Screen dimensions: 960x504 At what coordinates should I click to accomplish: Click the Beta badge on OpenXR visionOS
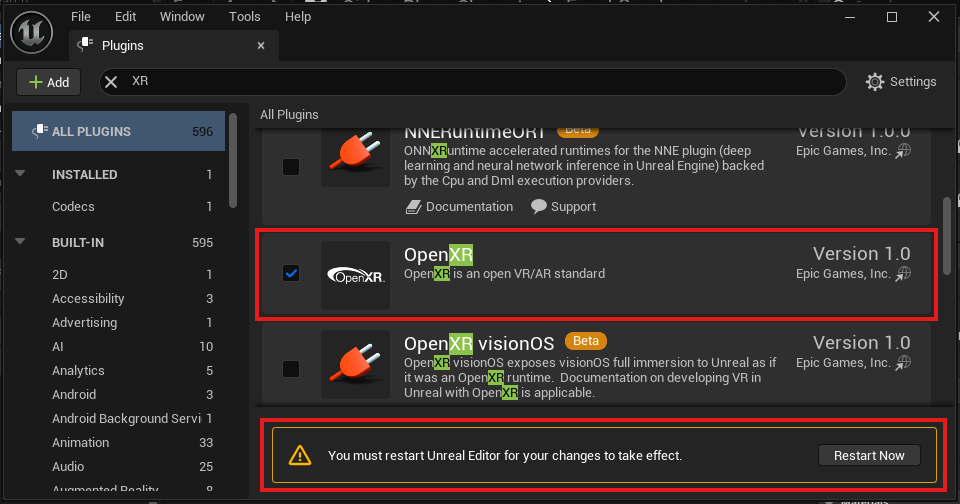coord(585,340)
